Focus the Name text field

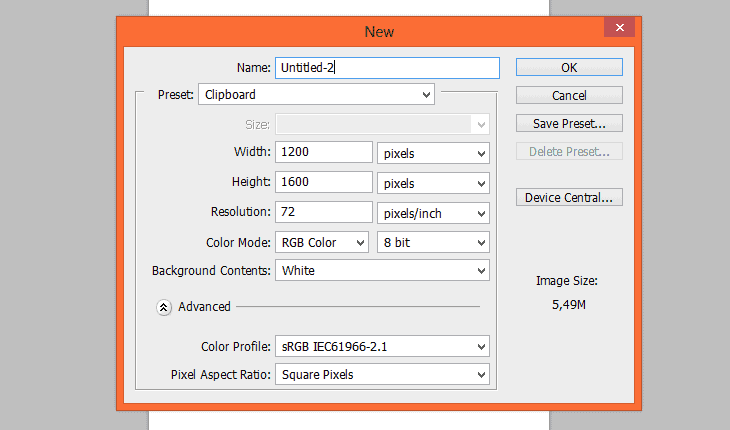(x=387, y=68)
